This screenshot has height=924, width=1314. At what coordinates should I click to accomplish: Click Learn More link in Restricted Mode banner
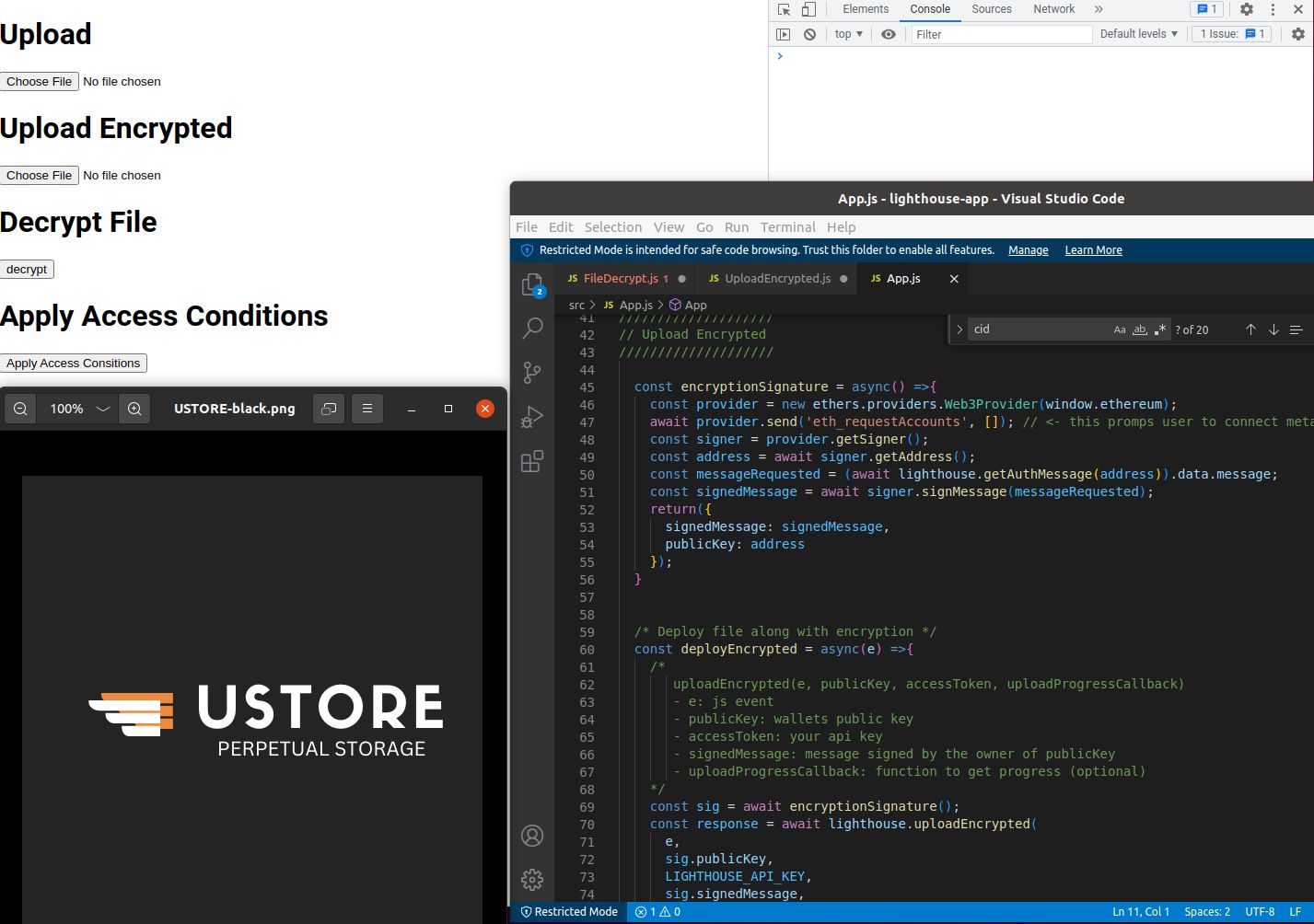(1094, 250)
